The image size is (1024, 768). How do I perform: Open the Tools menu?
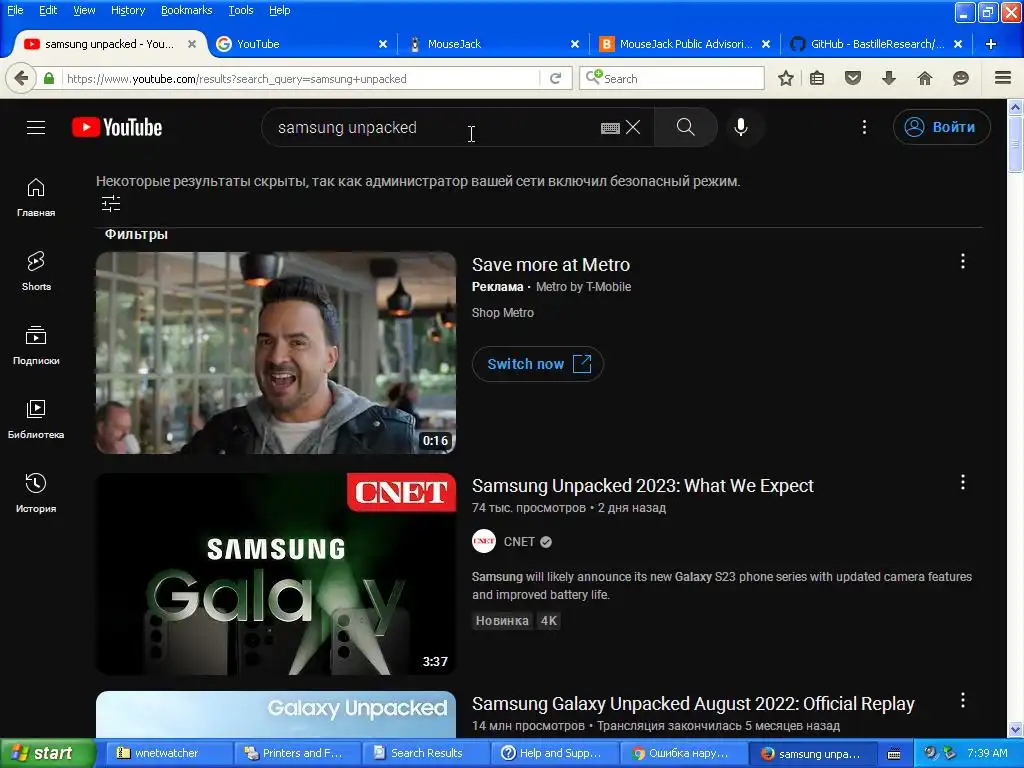pyautogui.click(x=240, y=10)
